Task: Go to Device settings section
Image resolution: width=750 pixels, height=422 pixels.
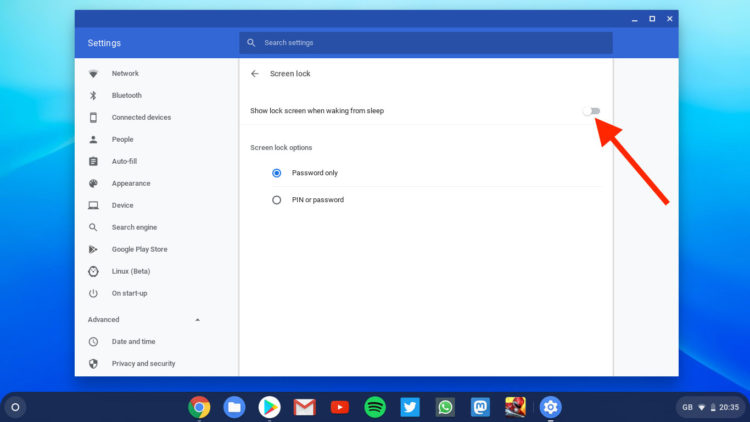Action: coord(122,205)
